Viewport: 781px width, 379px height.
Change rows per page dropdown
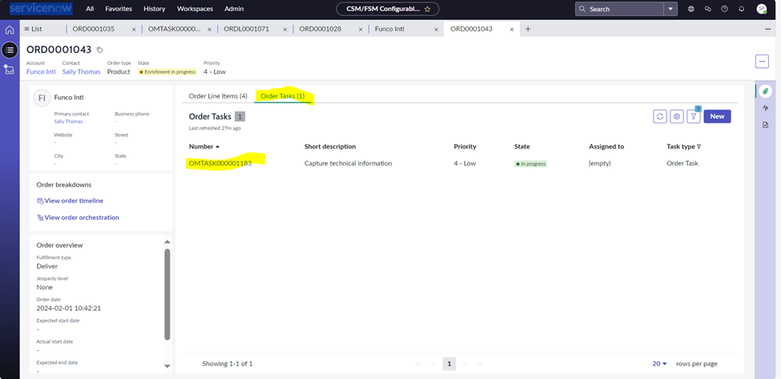659,364
